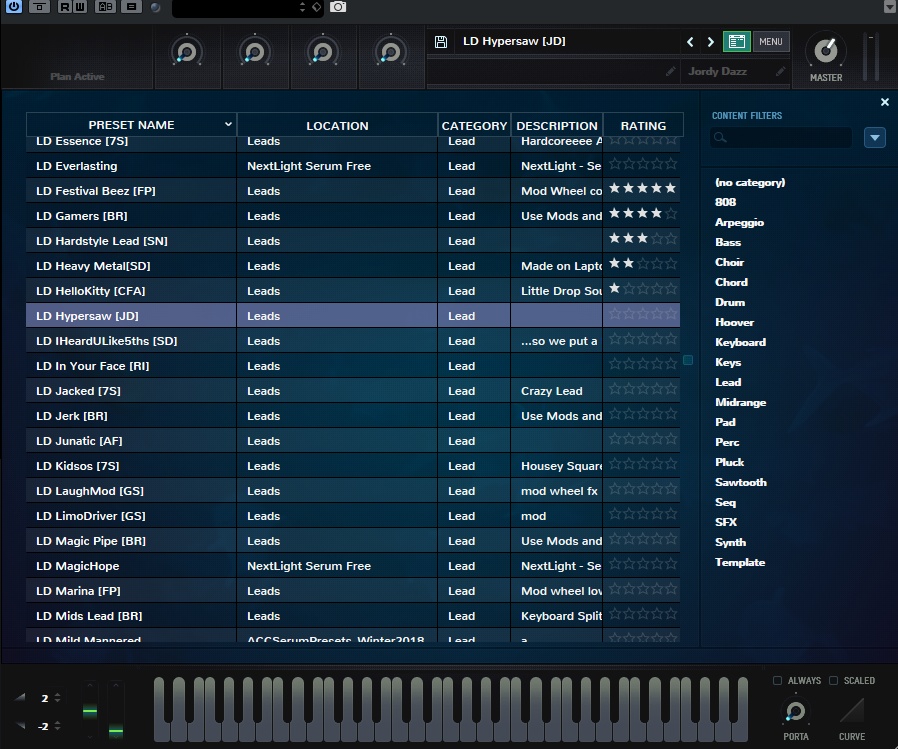Enable the SCALED checkbox near the keyboard

tap(833, 680)
